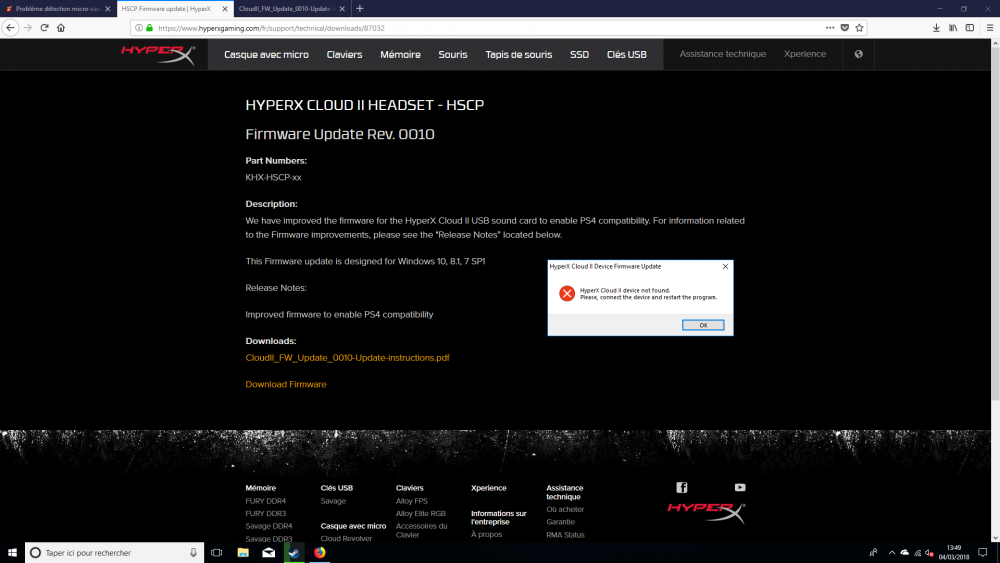
Task: Open FURY DDR4 footer link
Action: click(x=265, y=501)
